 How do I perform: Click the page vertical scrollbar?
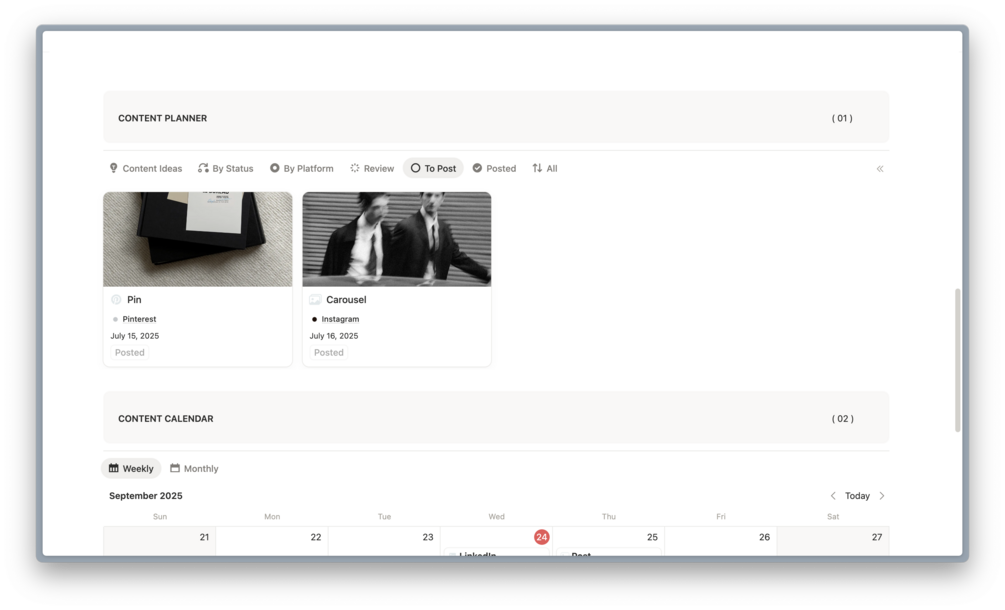coord(958,360)
